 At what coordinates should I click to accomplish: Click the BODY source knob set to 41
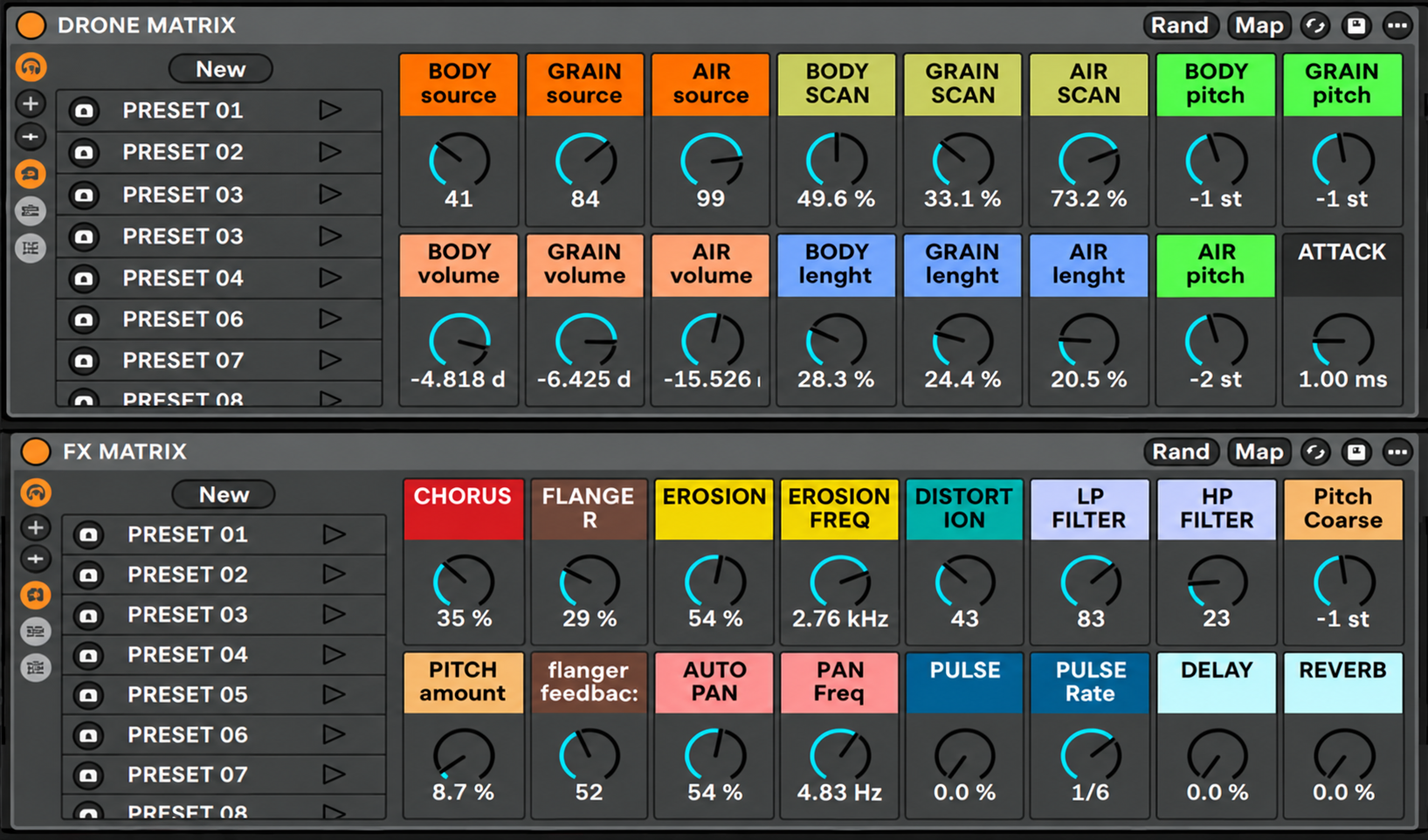pos(459,162)
